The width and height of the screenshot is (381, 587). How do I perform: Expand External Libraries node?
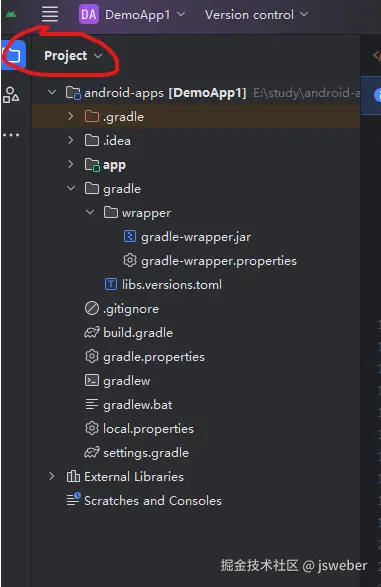[x=52, y=476]
